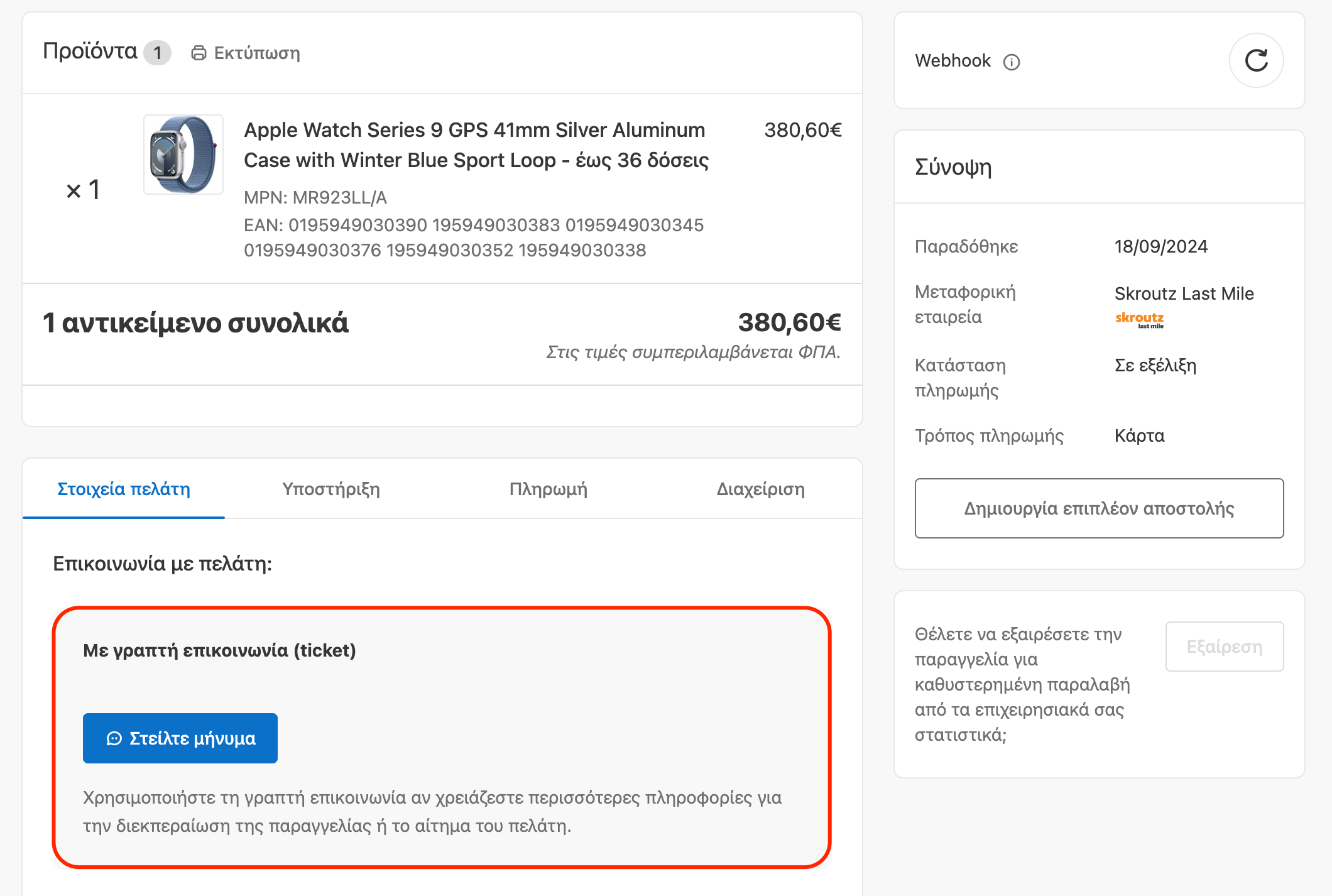Click the Webhook info icon
Viewport: 1332px width, 896px height.
point(1012,62)
